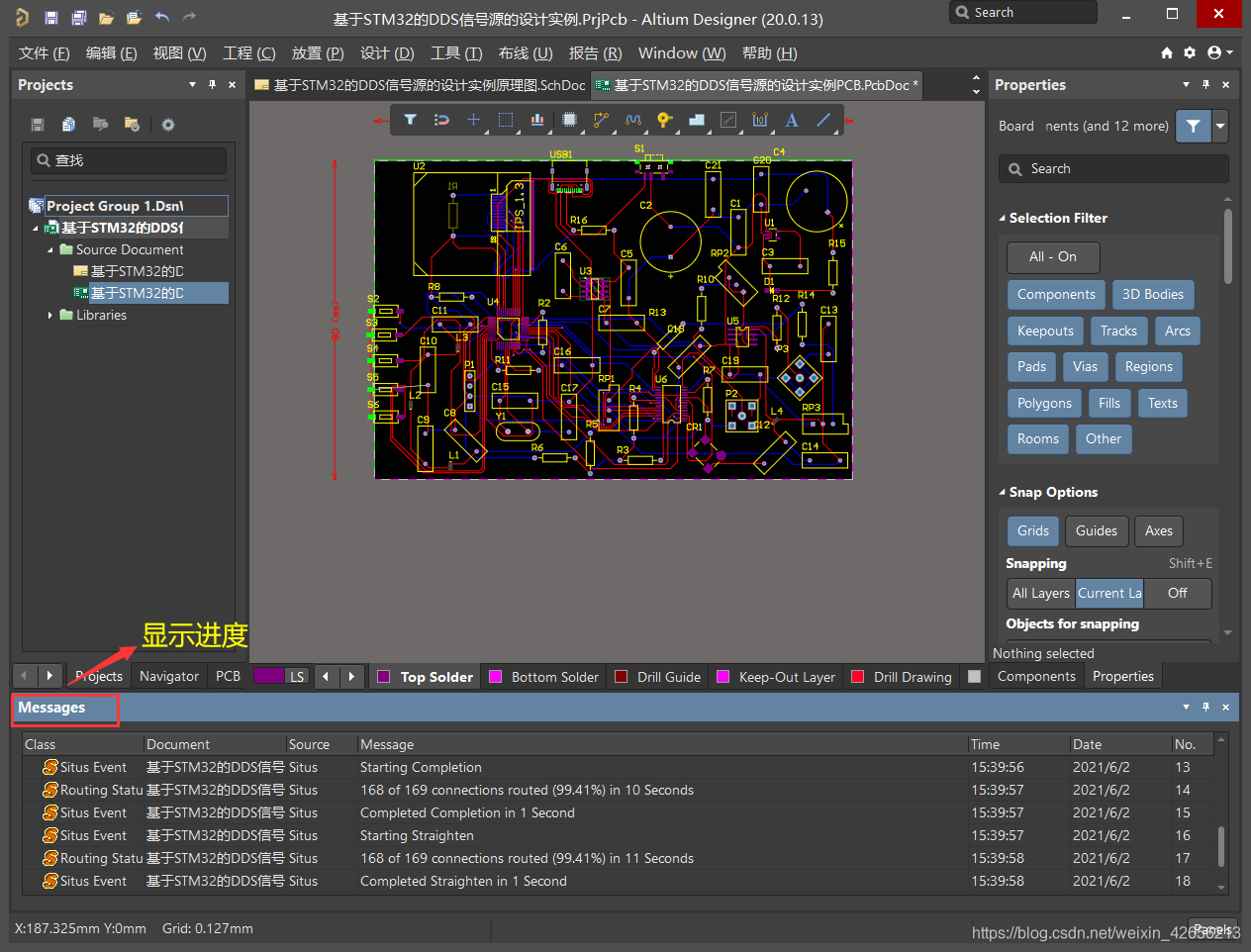1251x952 pixels.
Task: Click the purple current layer color swatch
Action: coord(269,676)
